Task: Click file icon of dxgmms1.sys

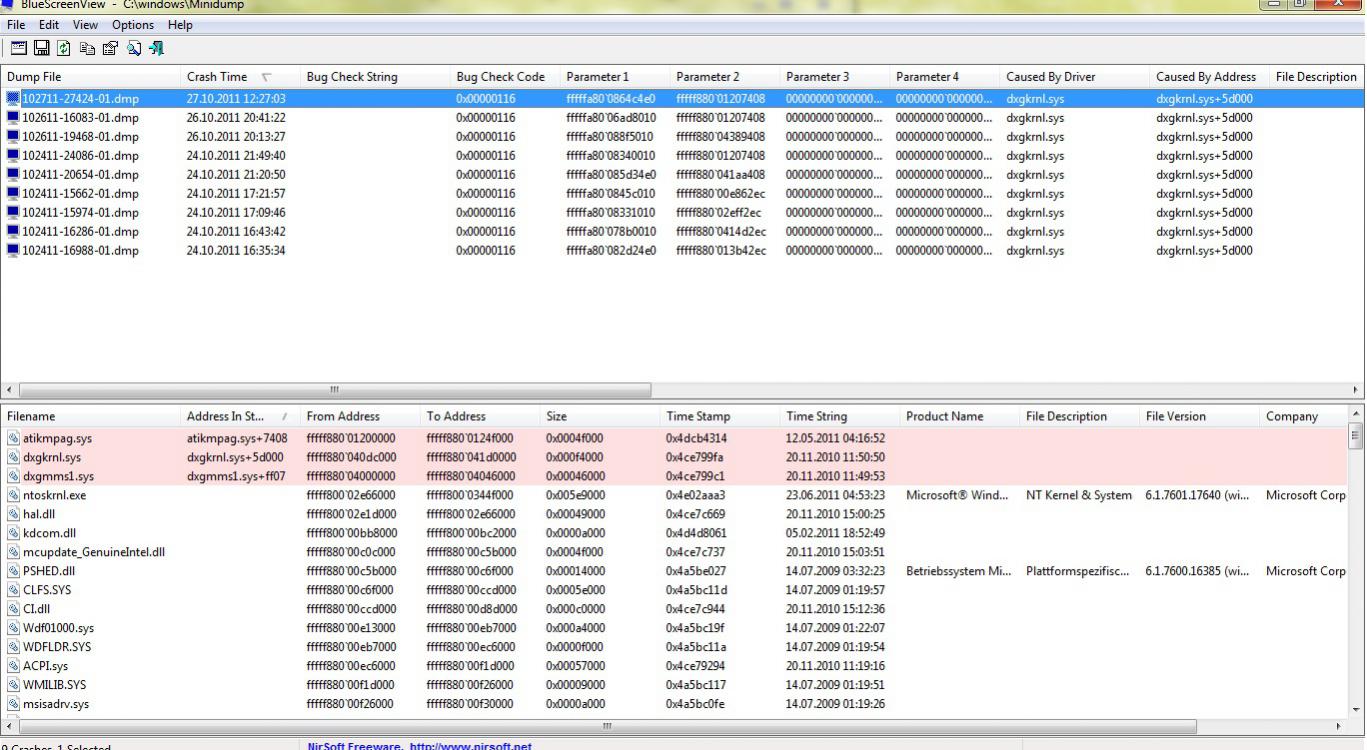Action: pos(13,476)
